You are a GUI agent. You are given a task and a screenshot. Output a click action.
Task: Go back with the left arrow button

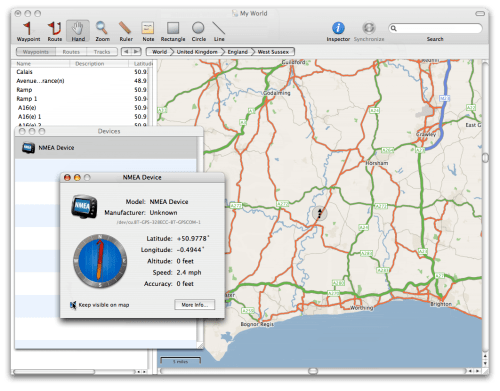tap(126, 52)
